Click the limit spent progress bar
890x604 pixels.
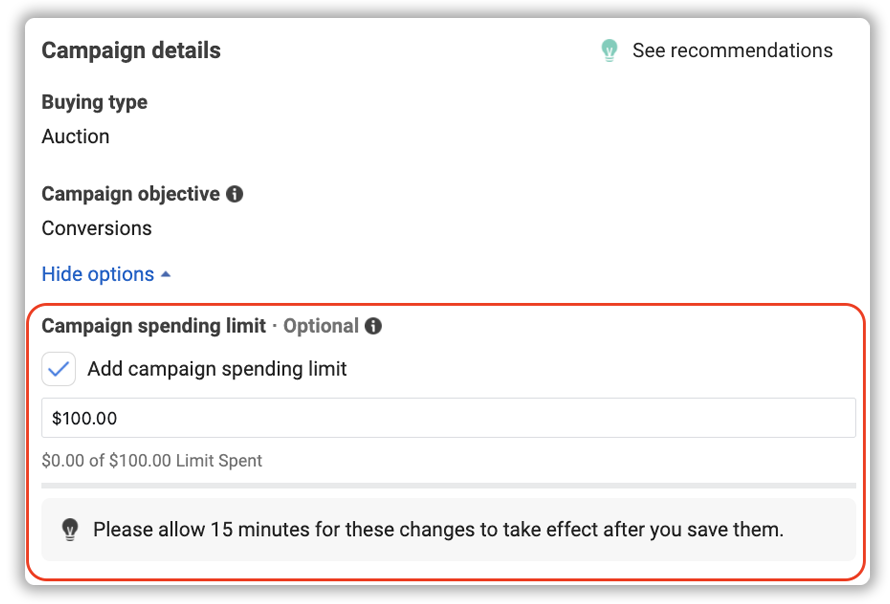[x=448, y=485]
